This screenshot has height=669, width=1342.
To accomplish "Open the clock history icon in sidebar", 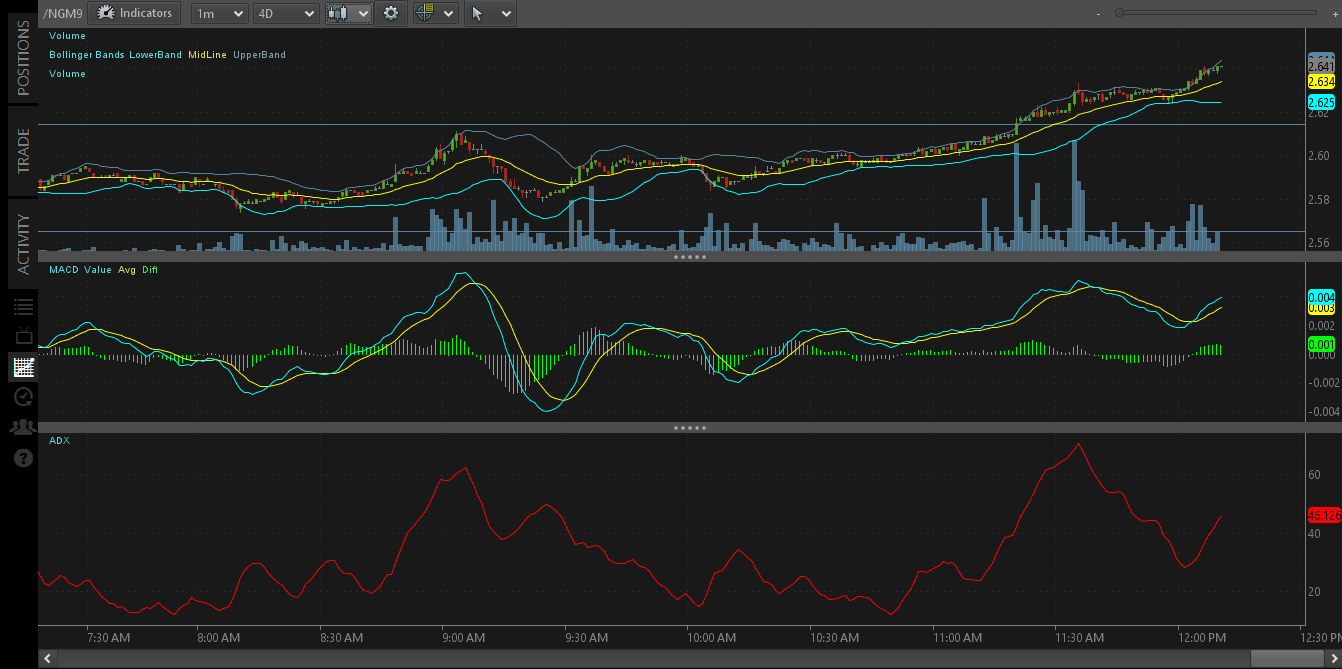I will pos(23,397).
